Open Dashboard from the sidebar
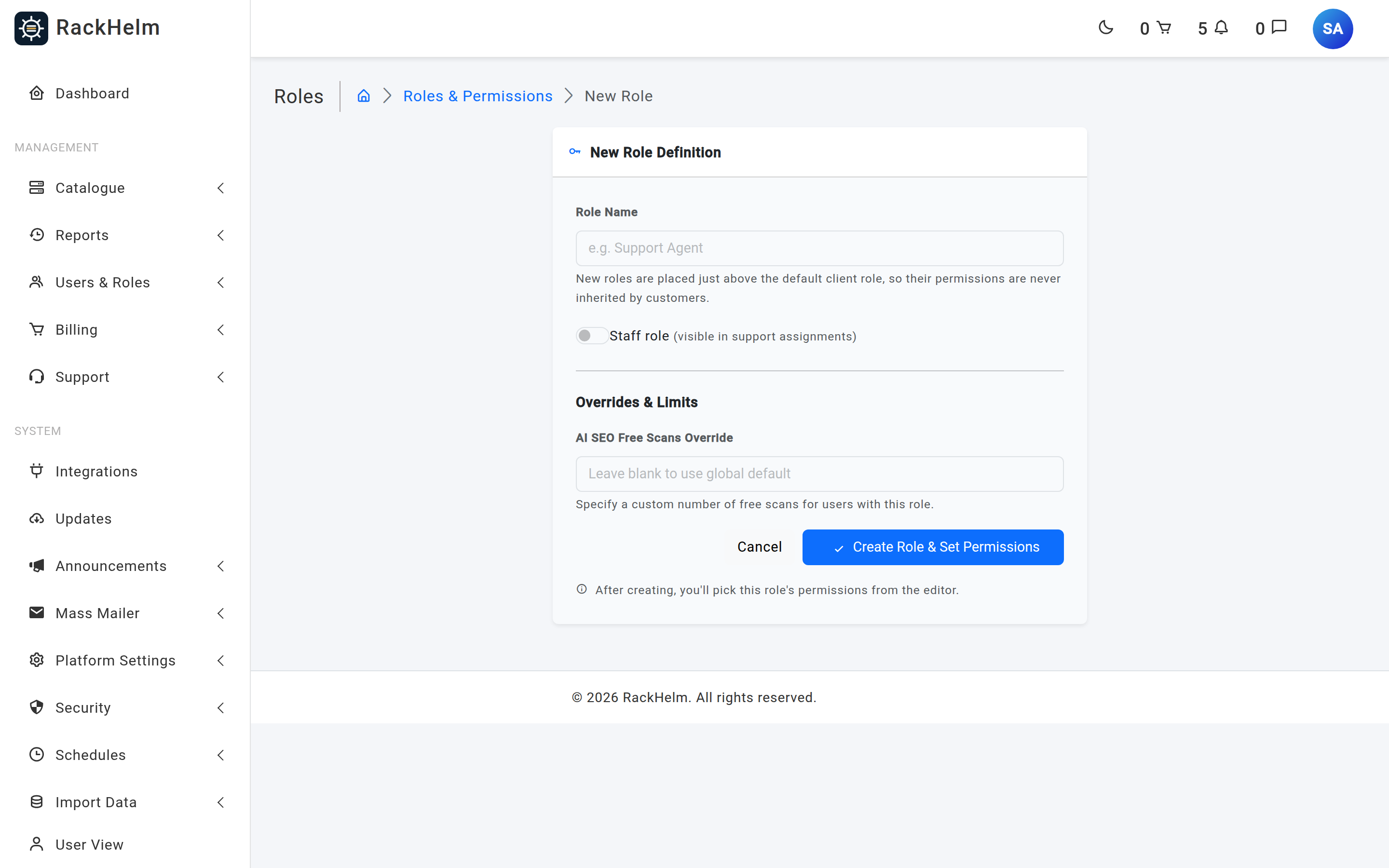The height and width of the screenshot is (868, 1389). click(x=125, y=93)
